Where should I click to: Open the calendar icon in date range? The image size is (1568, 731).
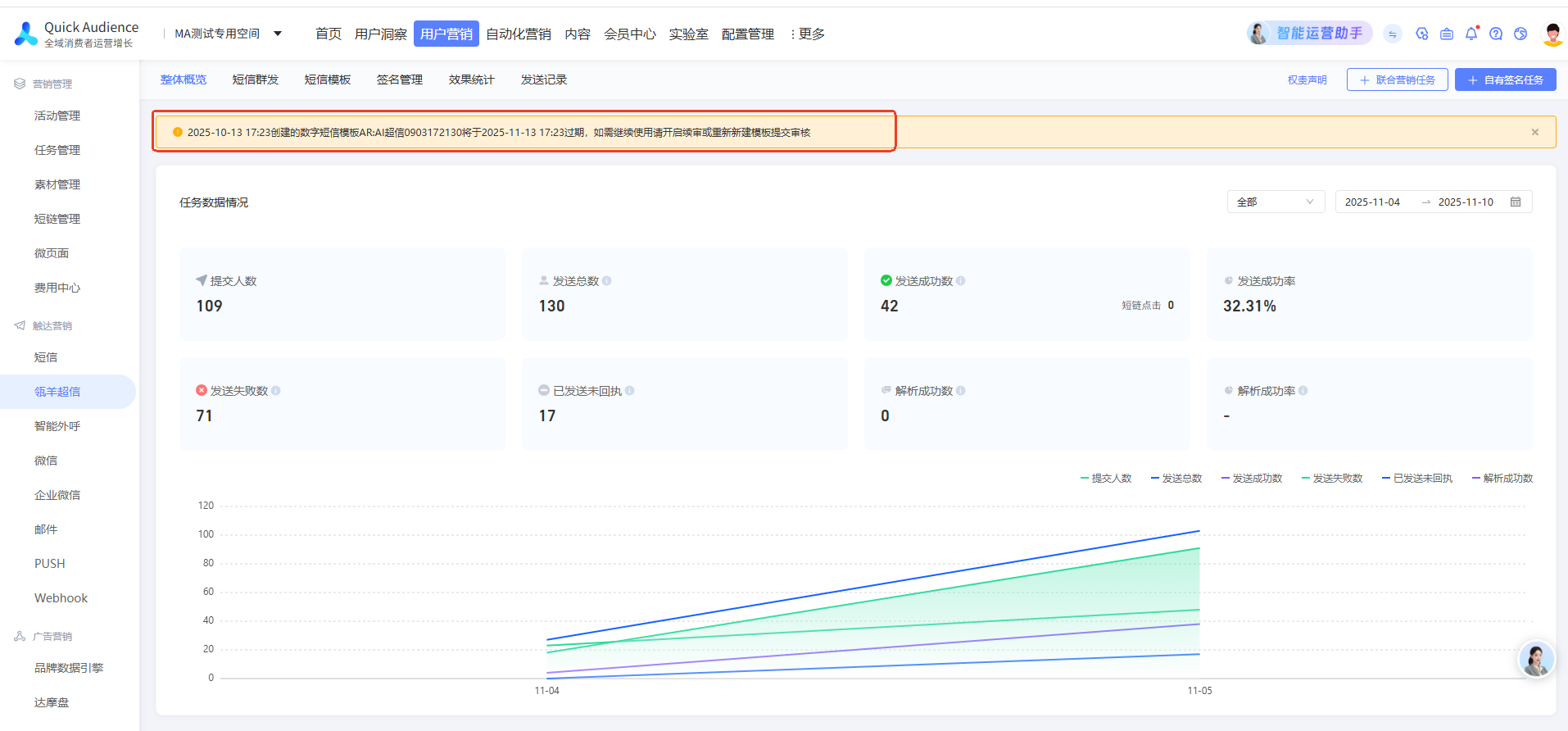click(x=1516, y=202)
